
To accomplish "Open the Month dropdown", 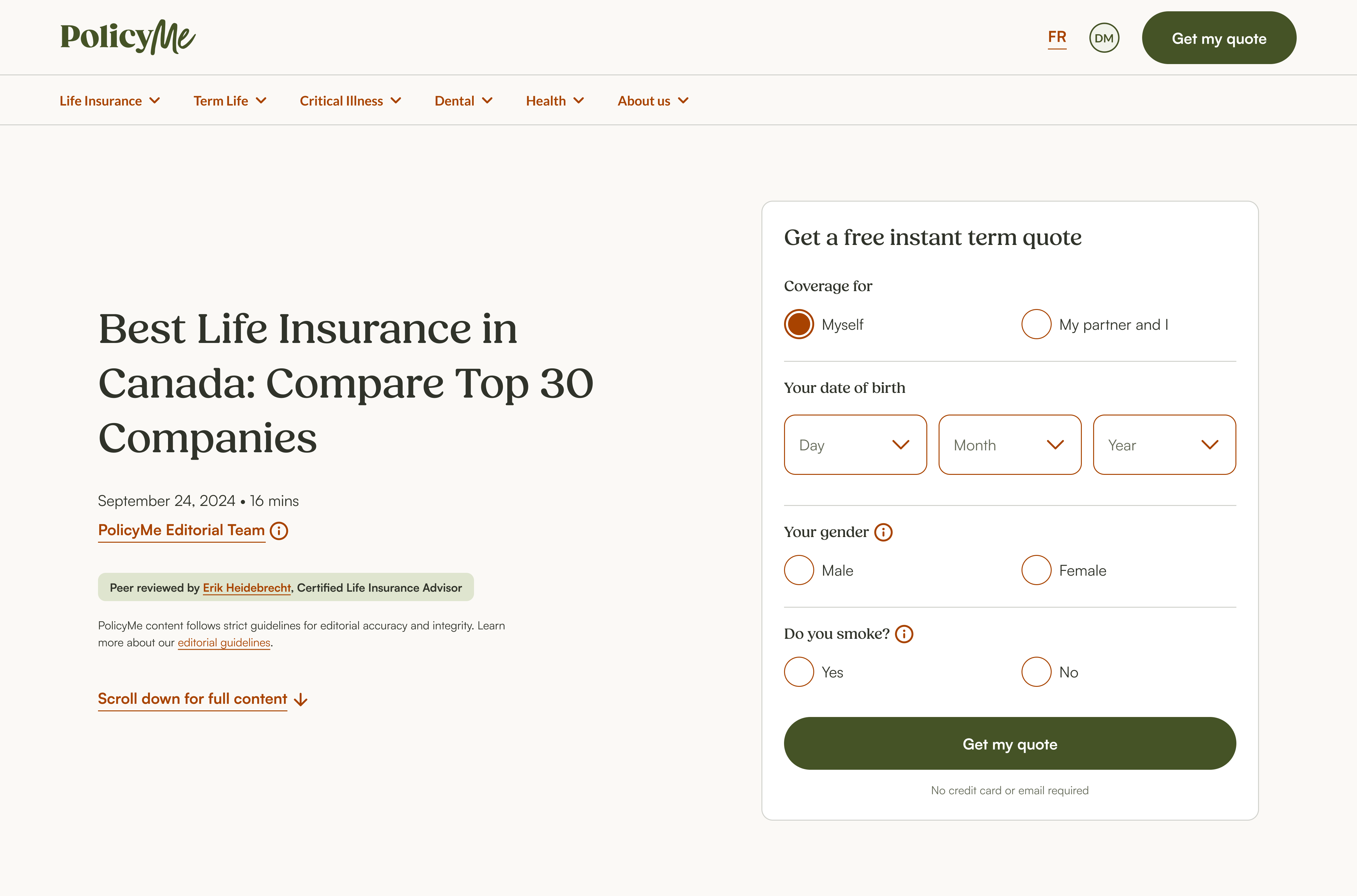I will (x=1010, y=445).
